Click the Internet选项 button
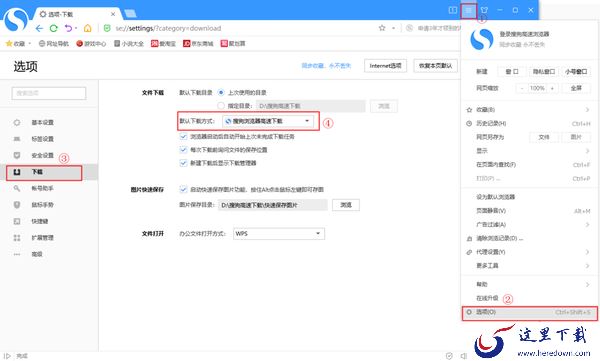600x361 pixels. 385,66
